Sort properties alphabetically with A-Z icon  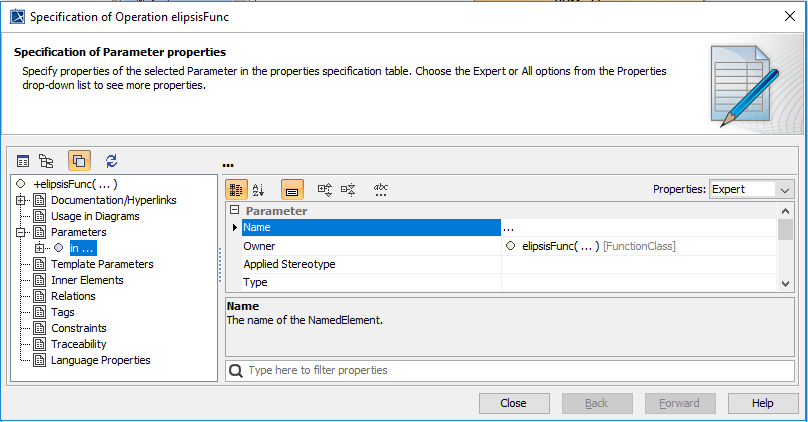(258, 189)
